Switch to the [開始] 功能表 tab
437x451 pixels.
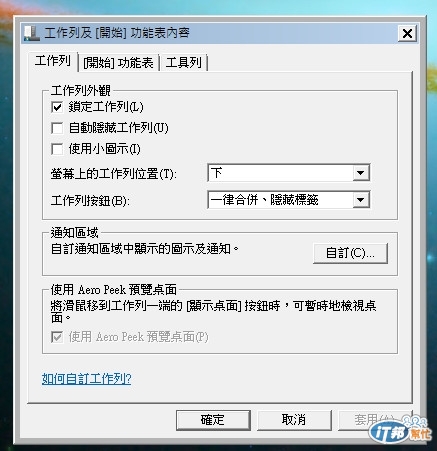coord(118,63)
